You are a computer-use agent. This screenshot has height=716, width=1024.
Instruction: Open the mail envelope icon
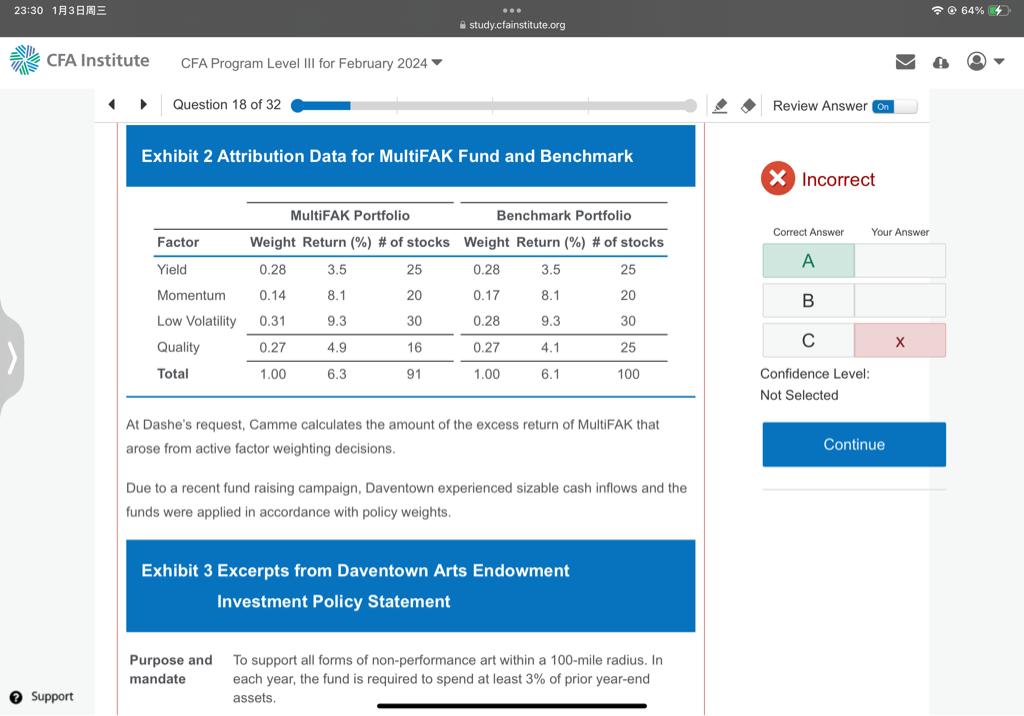(x=905, y=62)
